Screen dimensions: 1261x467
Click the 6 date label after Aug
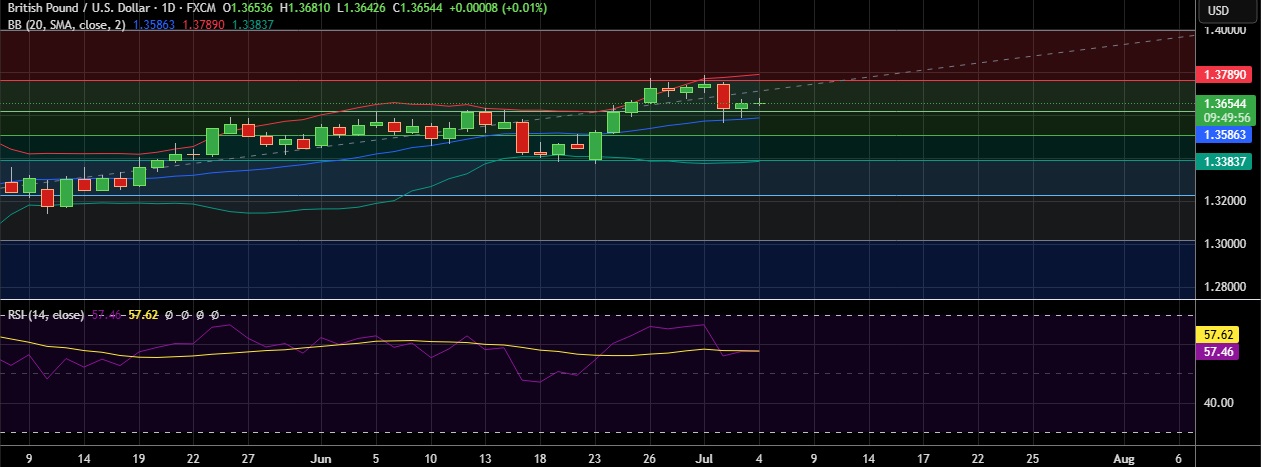(1180, 457)
